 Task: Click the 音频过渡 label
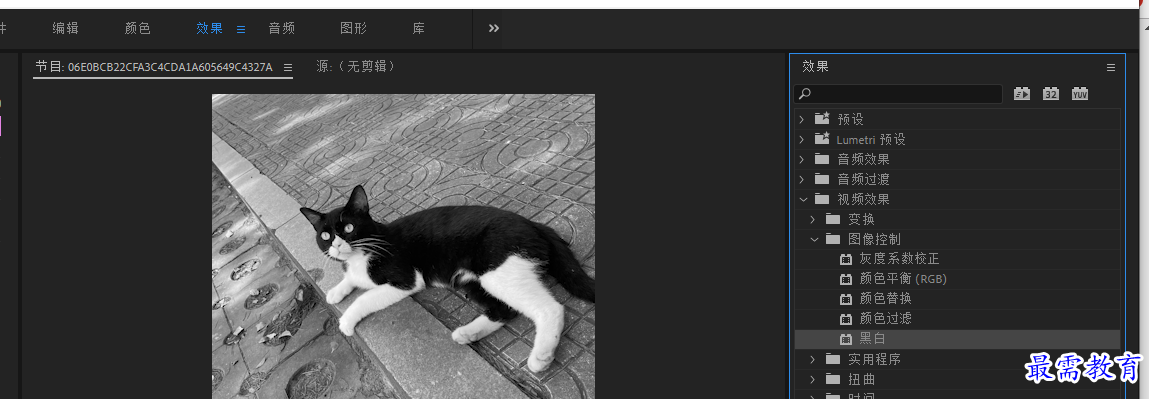tap(863, 179)
